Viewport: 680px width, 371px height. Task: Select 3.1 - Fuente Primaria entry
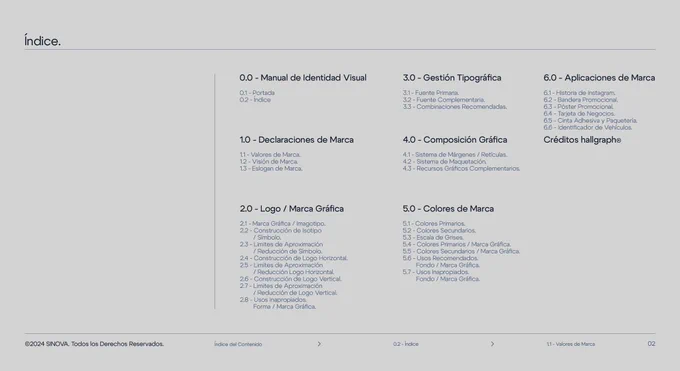coord(431,92)
